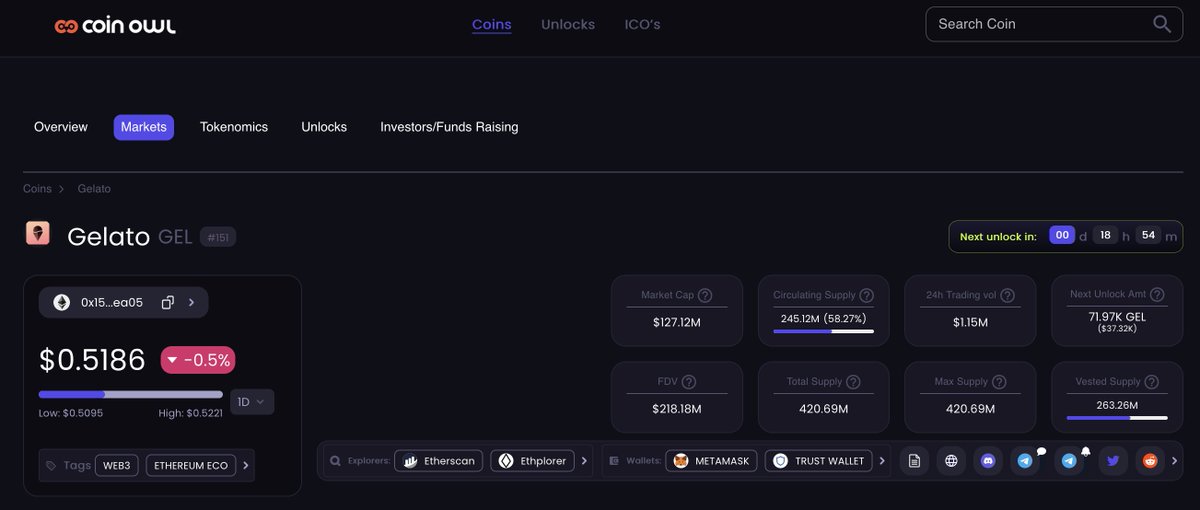Click the $0.5186 price
Image resolution: width=1200 pixels, height=510 pixels.
pos(92,360)
